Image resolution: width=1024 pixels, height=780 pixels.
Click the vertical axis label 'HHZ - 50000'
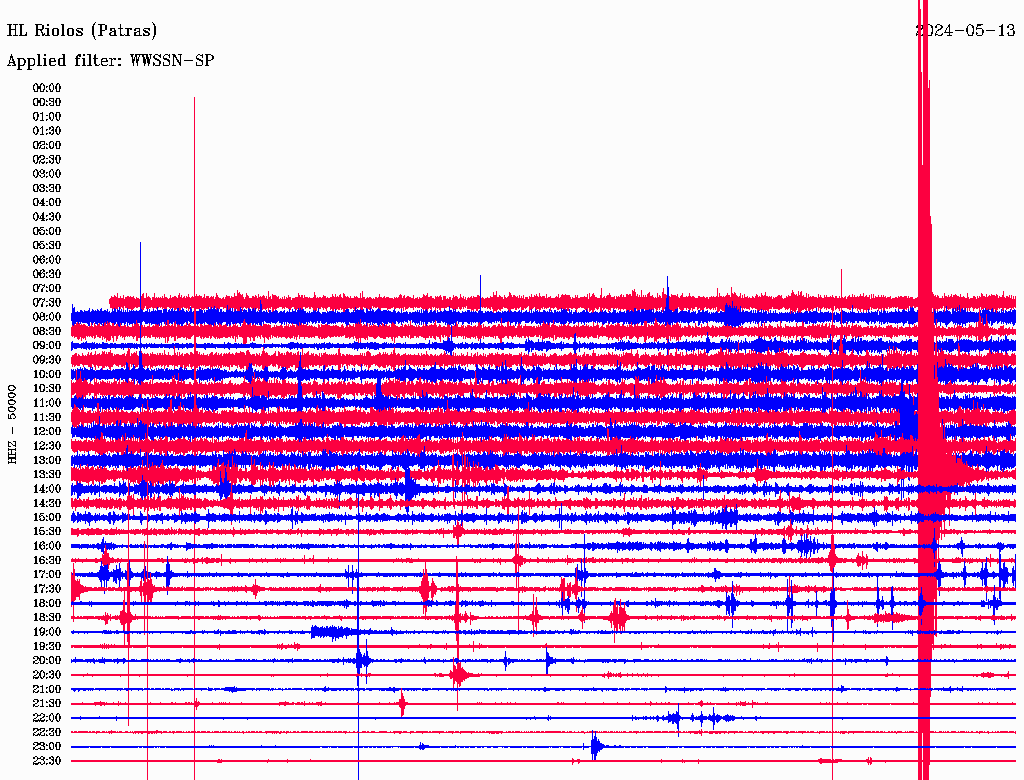click(x=12, y=424)
